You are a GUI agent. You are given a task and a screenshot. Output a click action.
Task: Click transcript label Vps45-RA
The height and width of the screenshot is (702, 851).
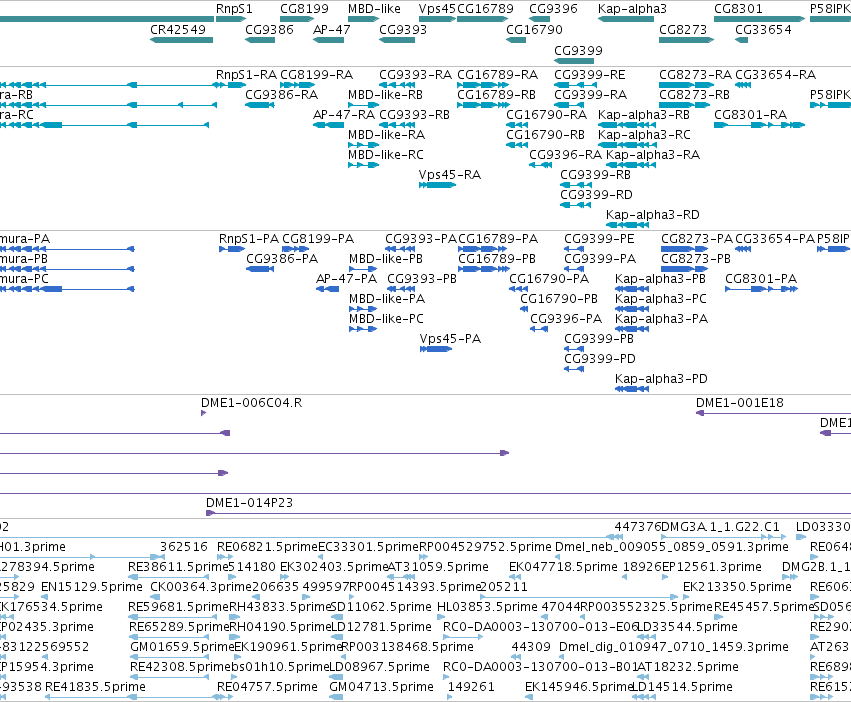[x=450, y=175]
